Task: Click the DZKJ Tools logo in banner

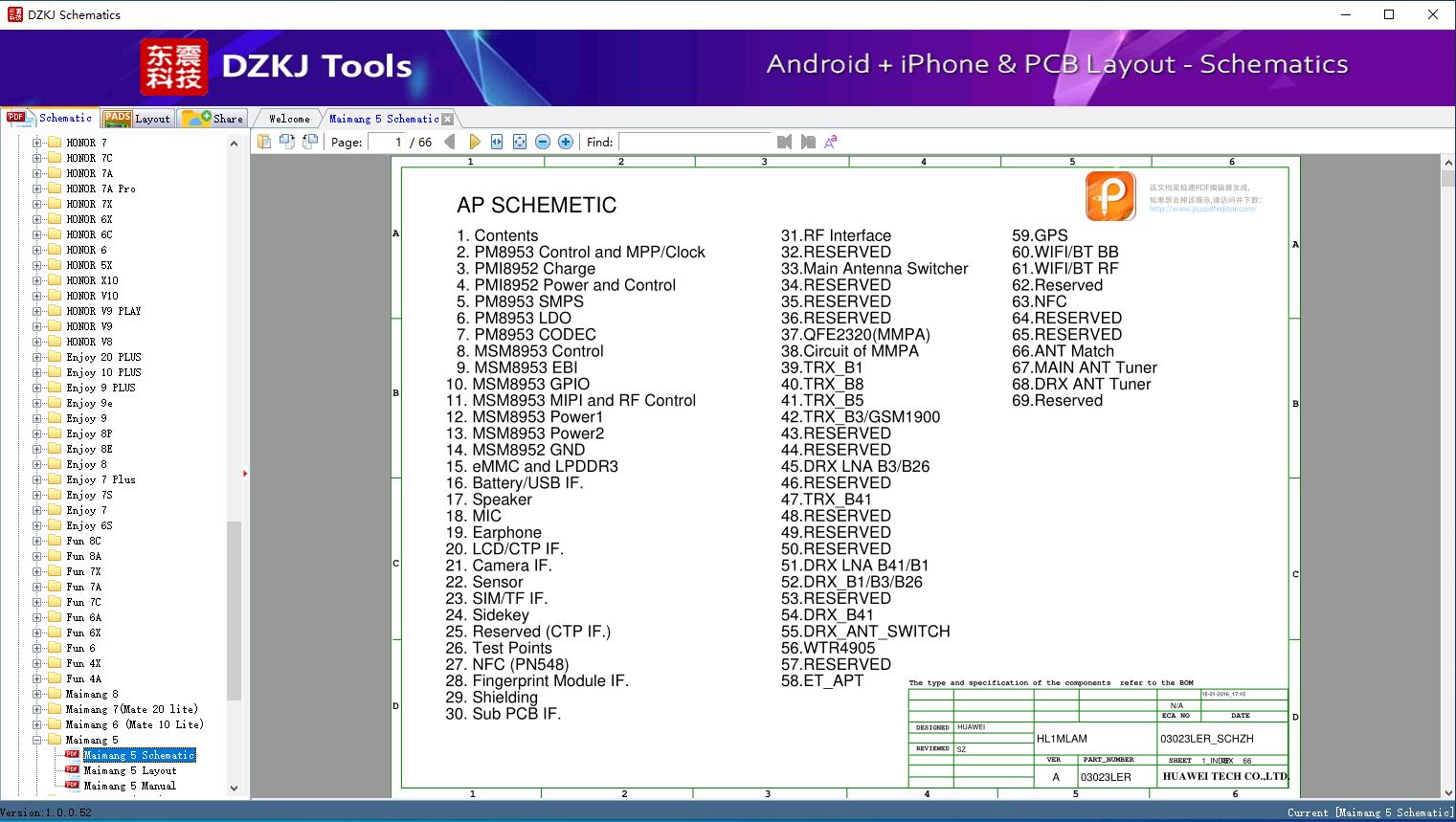Action: (278, 66)
